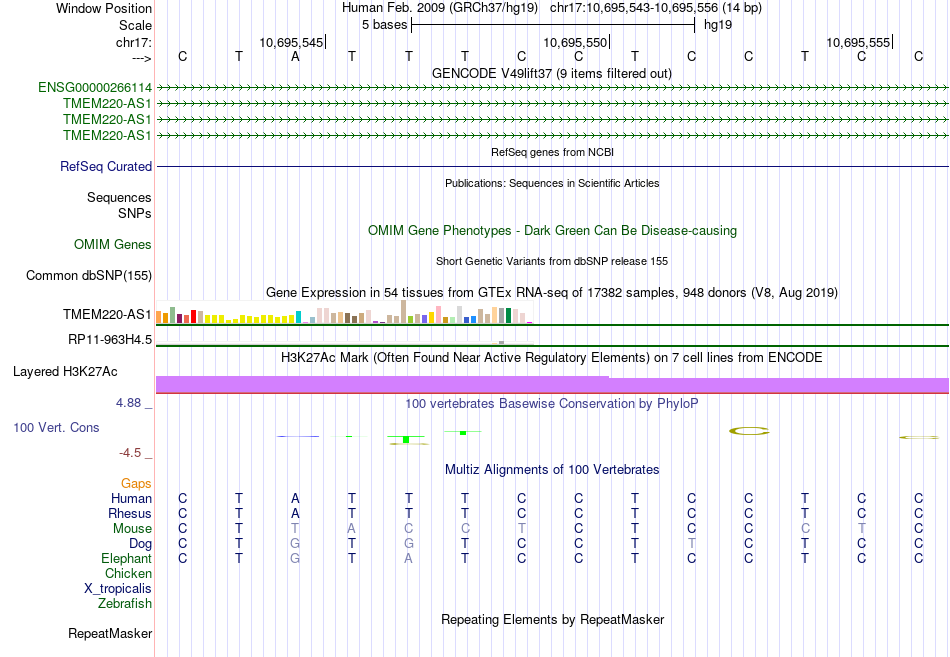Click the Sequences track label

tap(119, 198)
